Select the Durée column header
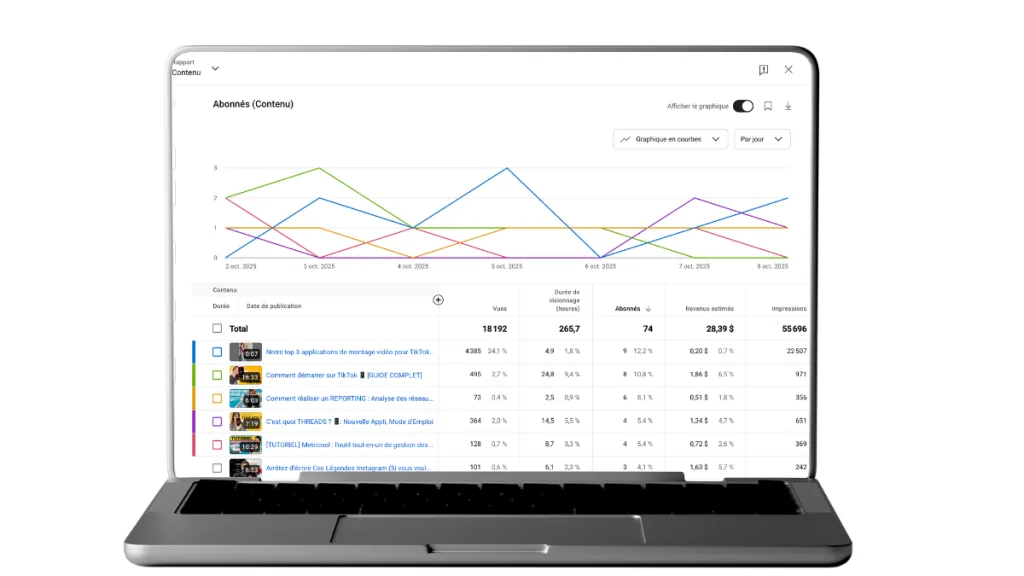 pos(221,306)
